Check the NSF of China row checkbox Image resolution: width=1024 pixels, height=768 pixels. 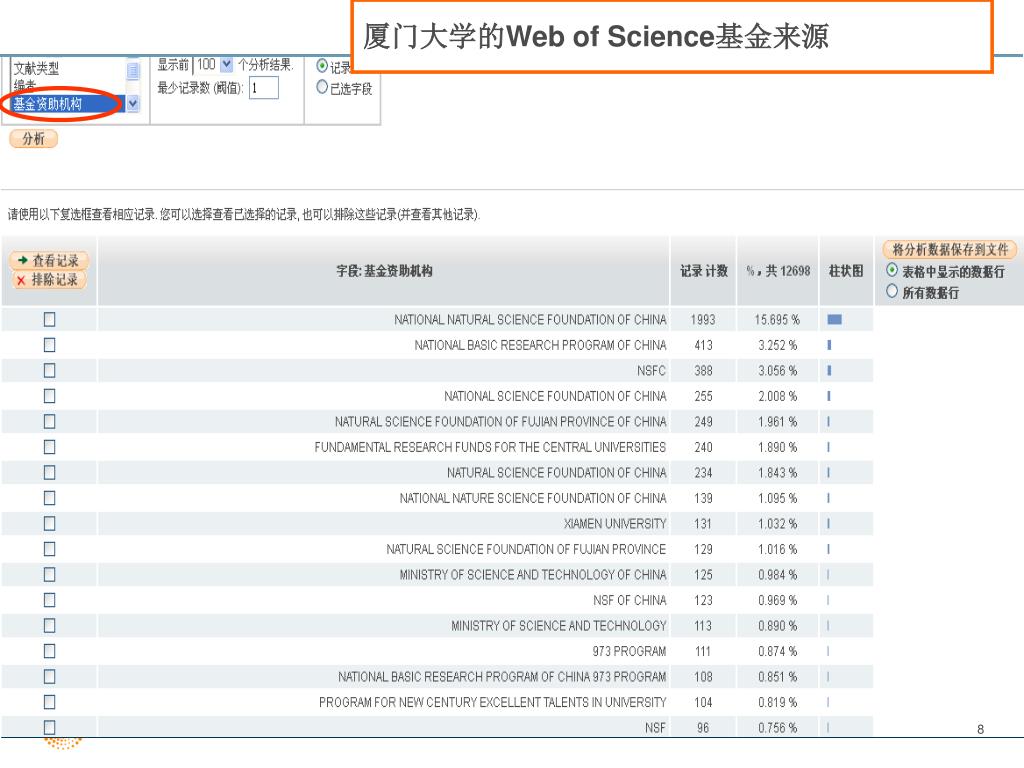[50, 600]
